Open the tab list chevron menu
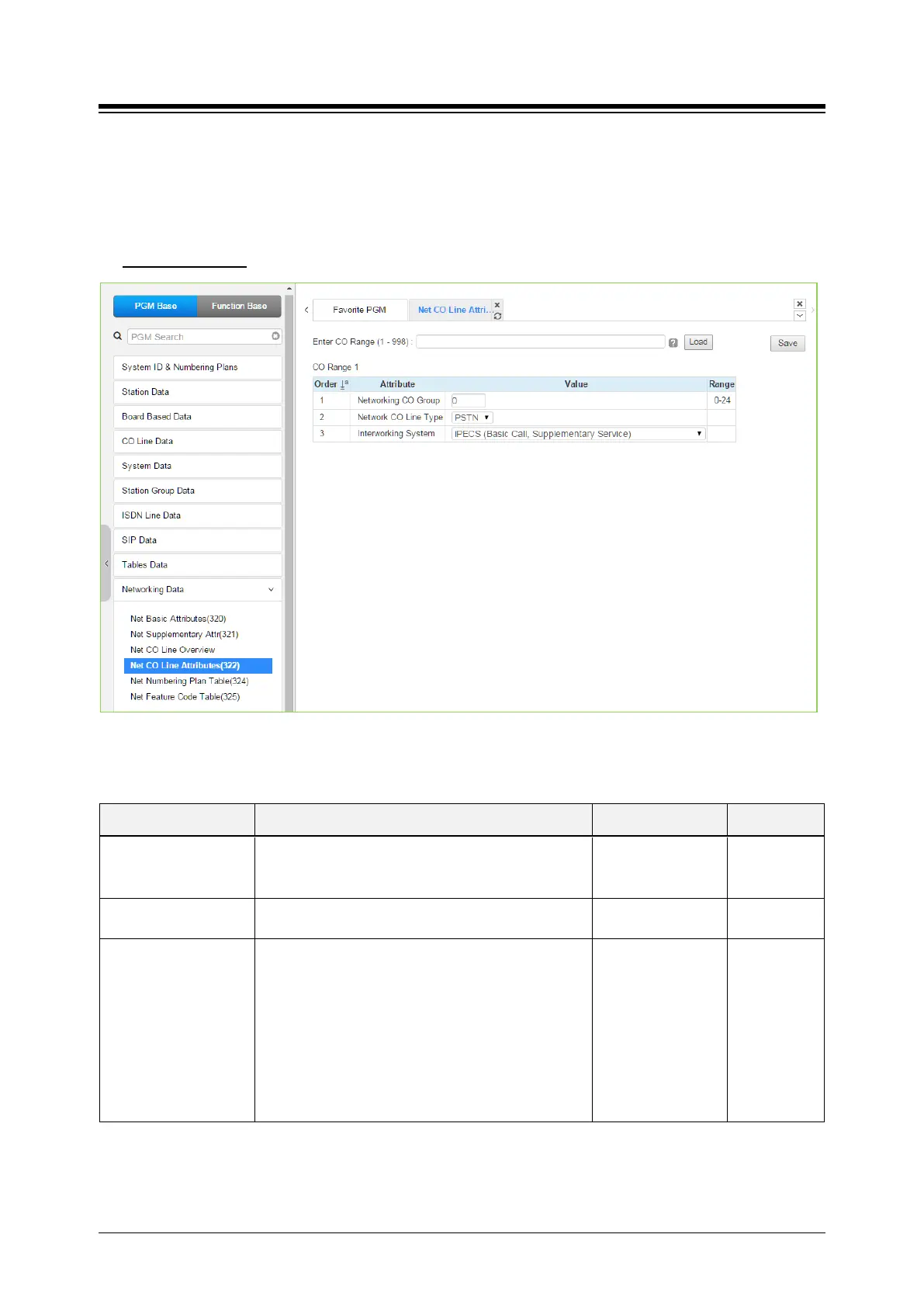The width and height of the screenshot is (924, 1307). click(800, 316)
